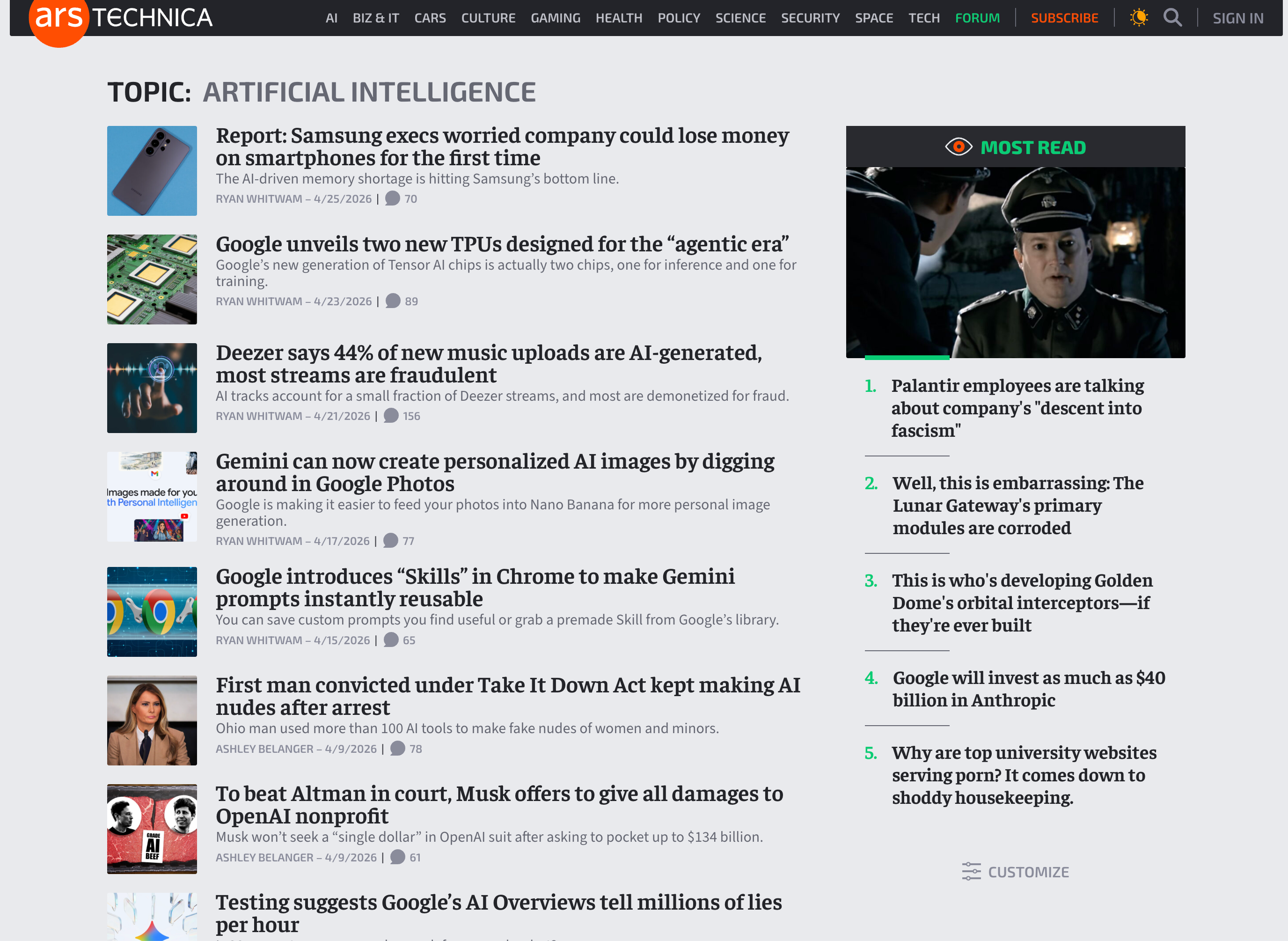Click comment bubble icon showing 65 comments
1288x941 pixels.
pos(391,640)
